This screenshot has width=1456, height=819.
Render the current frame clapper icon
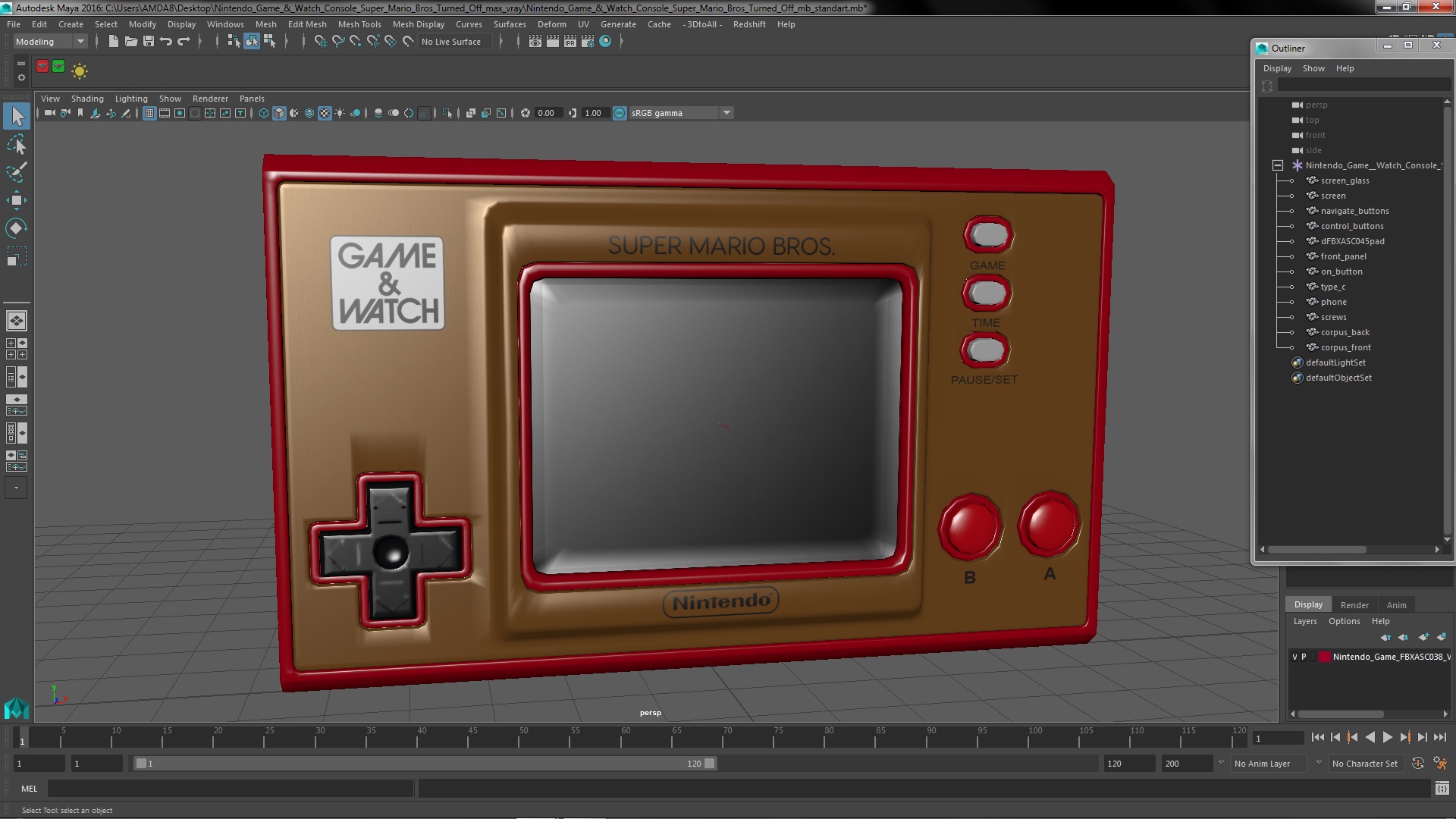point(553,42)
